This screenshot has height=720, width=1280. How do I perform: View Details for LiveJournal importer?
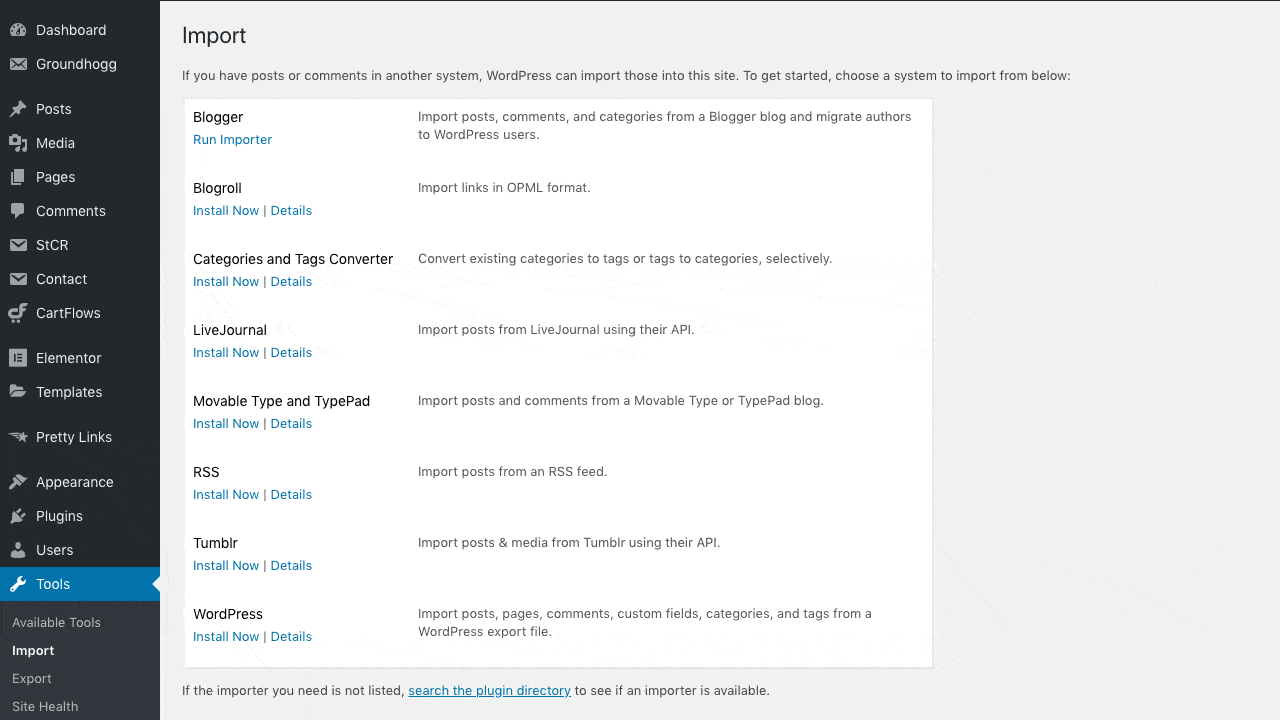[291, 352]
